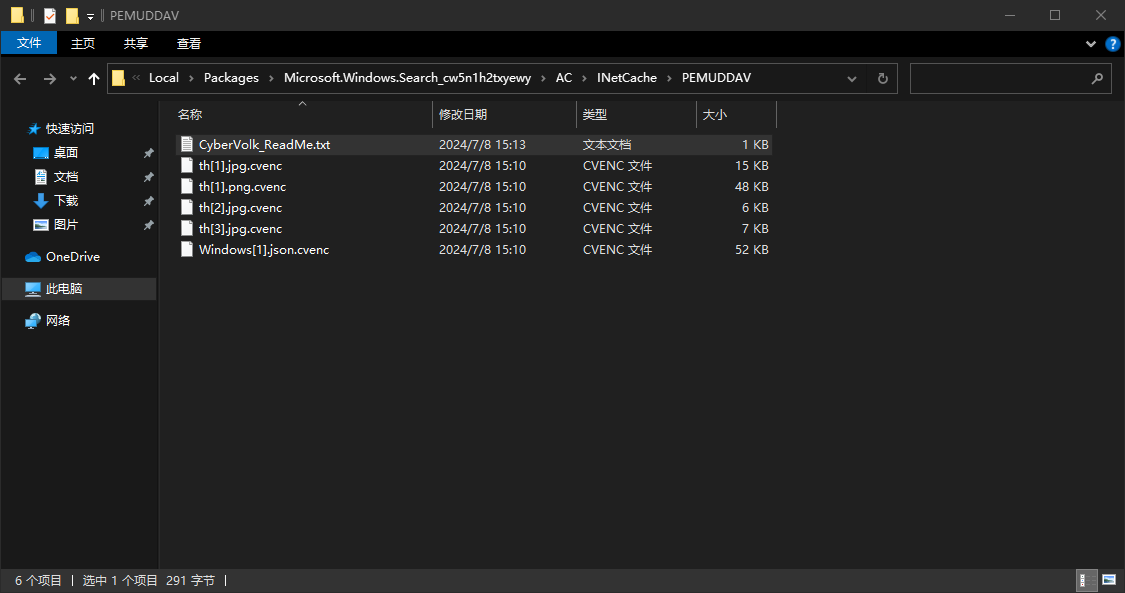Viewport: 1125px width, 593px height.
Task: Open the recent locations dropdown arrow
Action: (x=73, y=79)
